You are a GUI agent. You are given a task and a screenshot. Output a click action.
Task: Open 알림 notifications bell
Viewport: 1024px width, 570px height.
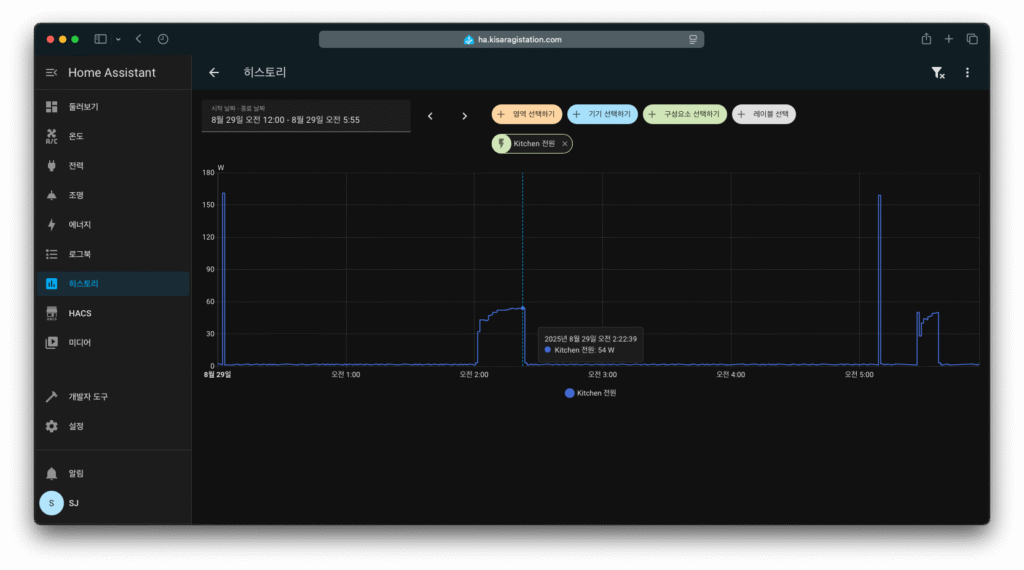[x=76, y=473]
